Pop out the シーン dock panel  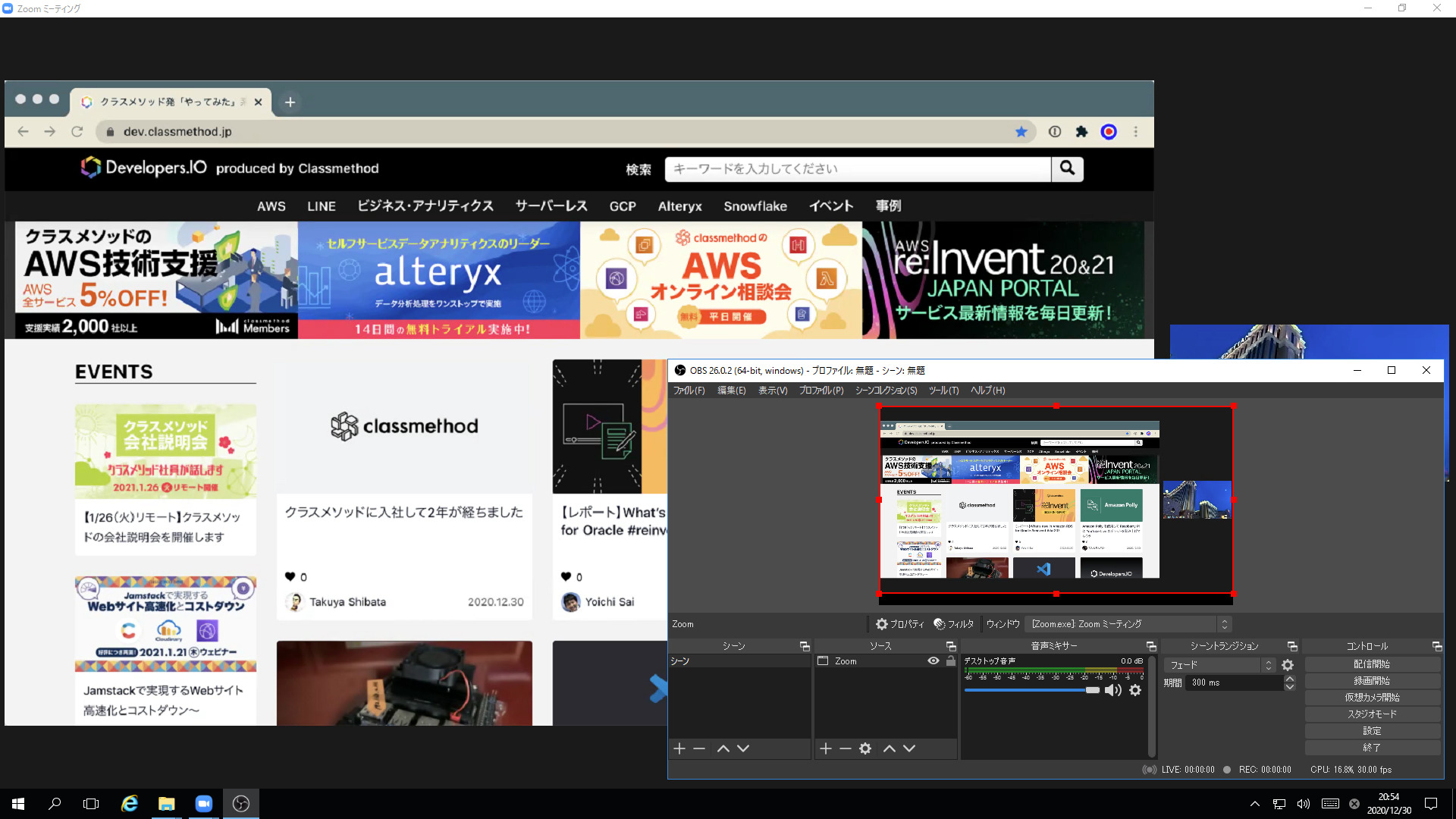tap(805, 646)
